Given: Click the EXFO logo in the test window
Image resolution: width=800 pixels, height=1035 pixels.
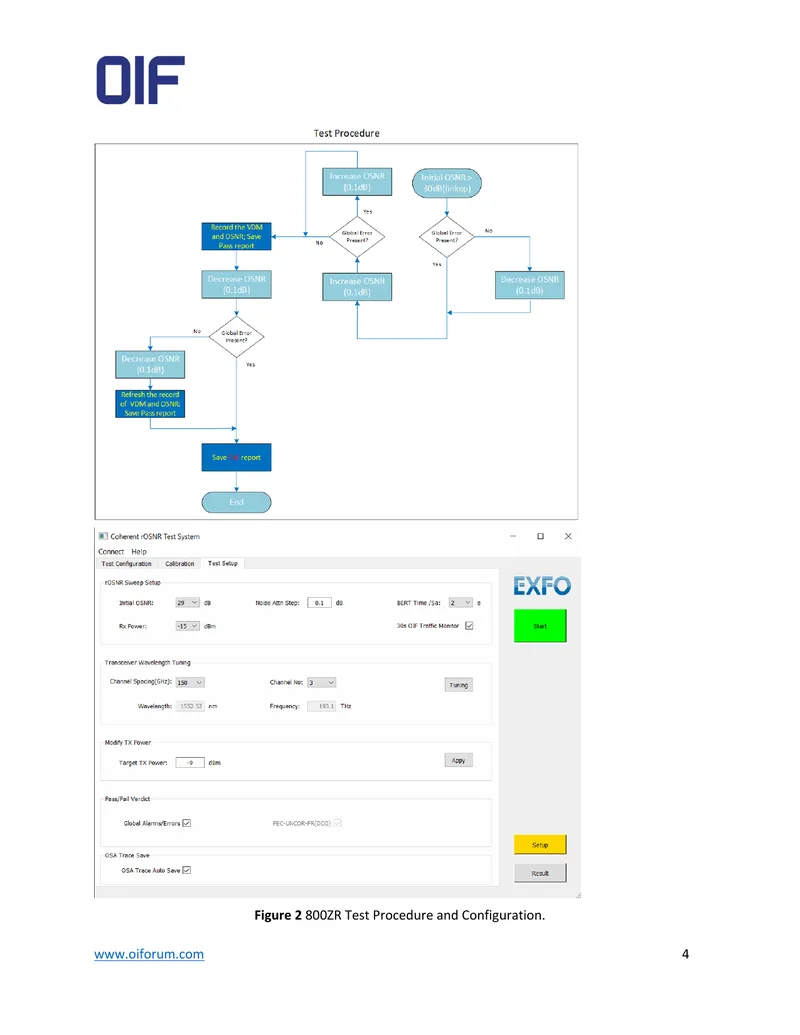Looking at the screenshot, I should [x=542, y=585].
